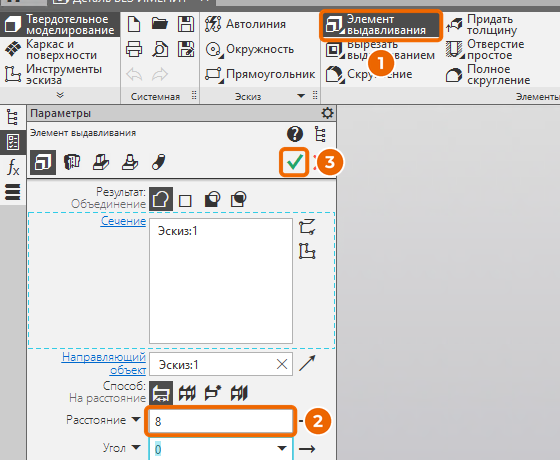560x460 pixels.
Task: Select the Окружность tool
Action: 249,49
